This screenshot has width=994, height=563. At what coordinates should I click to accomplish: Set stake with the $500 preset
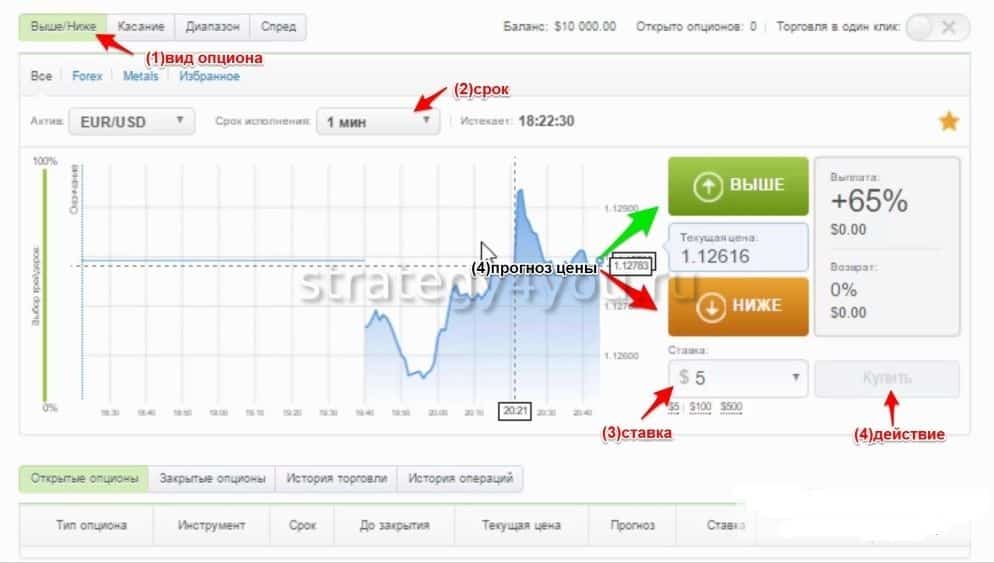[x=731, y=407]
